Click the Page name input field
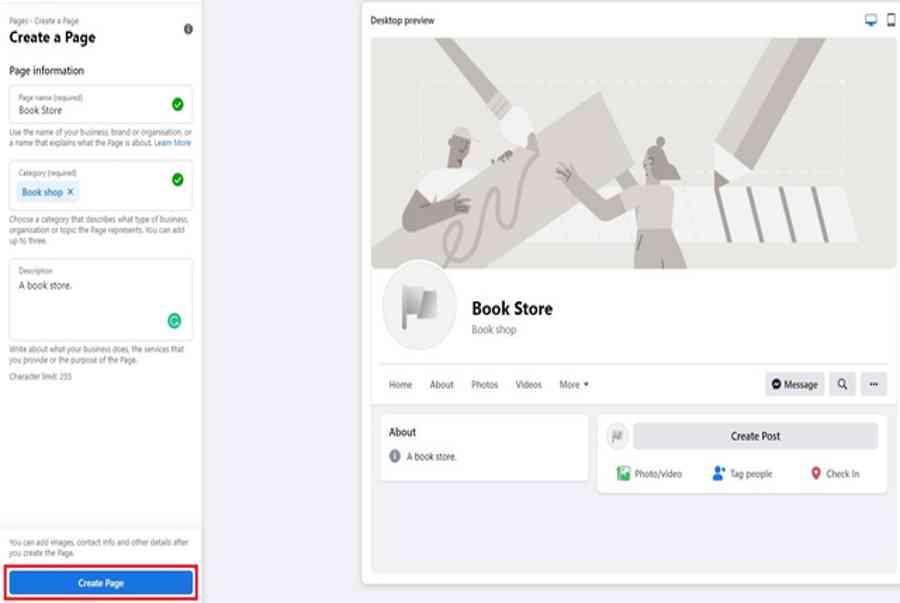900x603 pixels. tap(101, 104)
